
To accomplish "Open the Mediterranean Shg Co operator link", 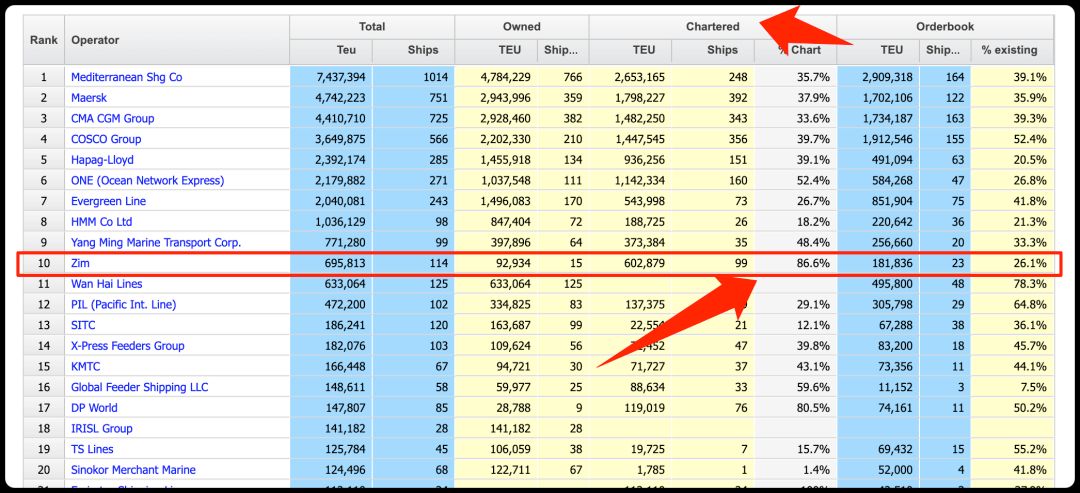I will (127, 77).
